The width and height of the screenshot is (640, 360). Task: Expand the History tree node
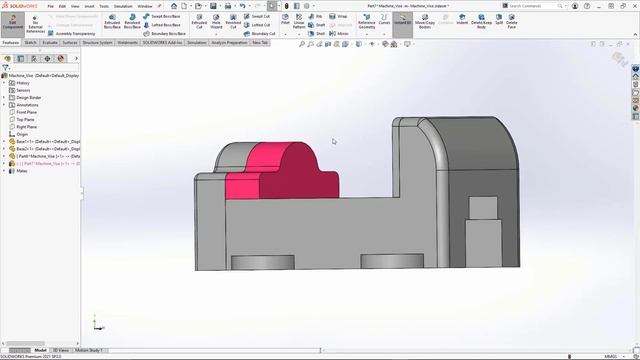[4, 83]
